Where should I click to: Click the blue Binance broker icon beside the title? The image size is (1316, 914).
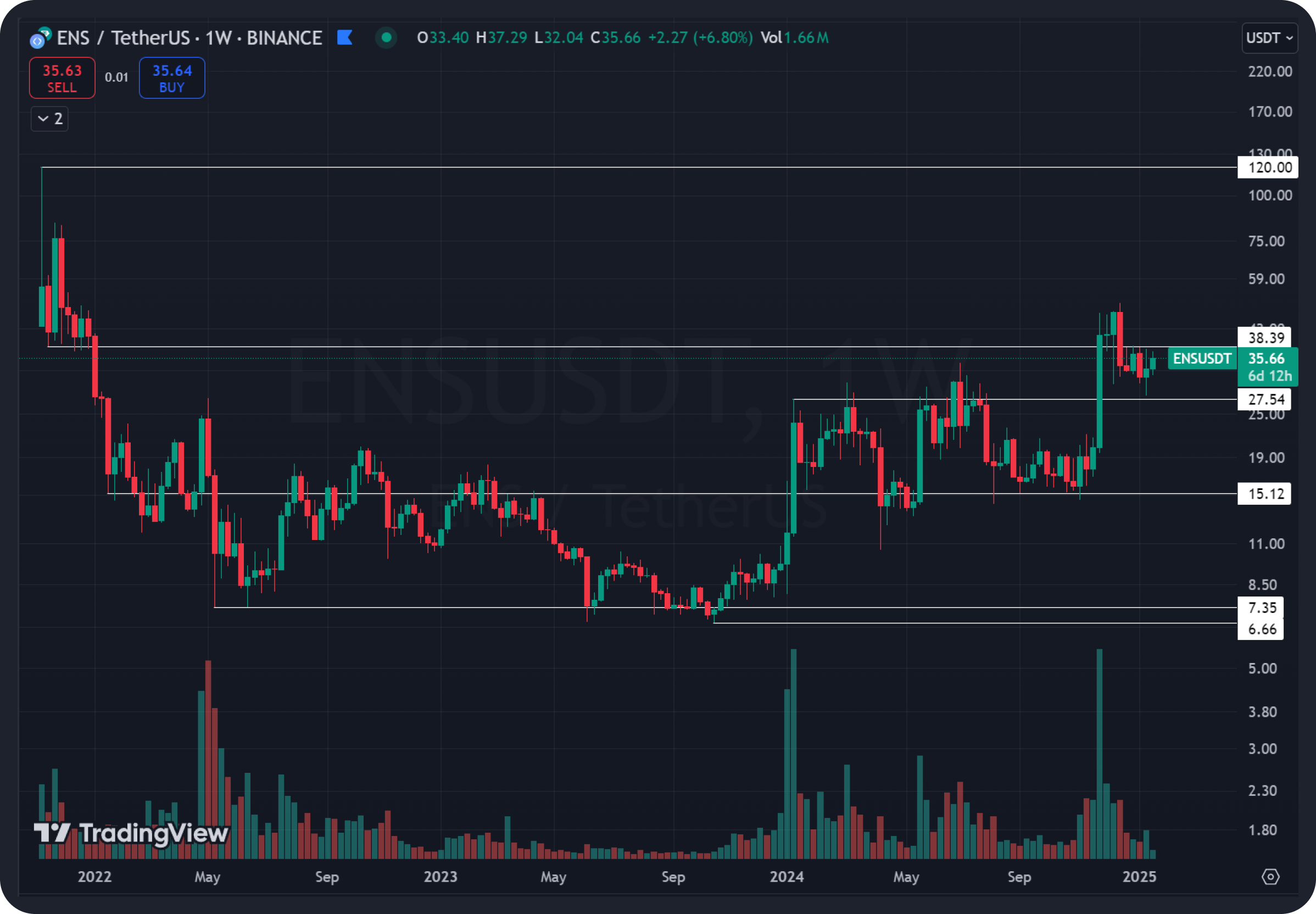click(344, 37)
